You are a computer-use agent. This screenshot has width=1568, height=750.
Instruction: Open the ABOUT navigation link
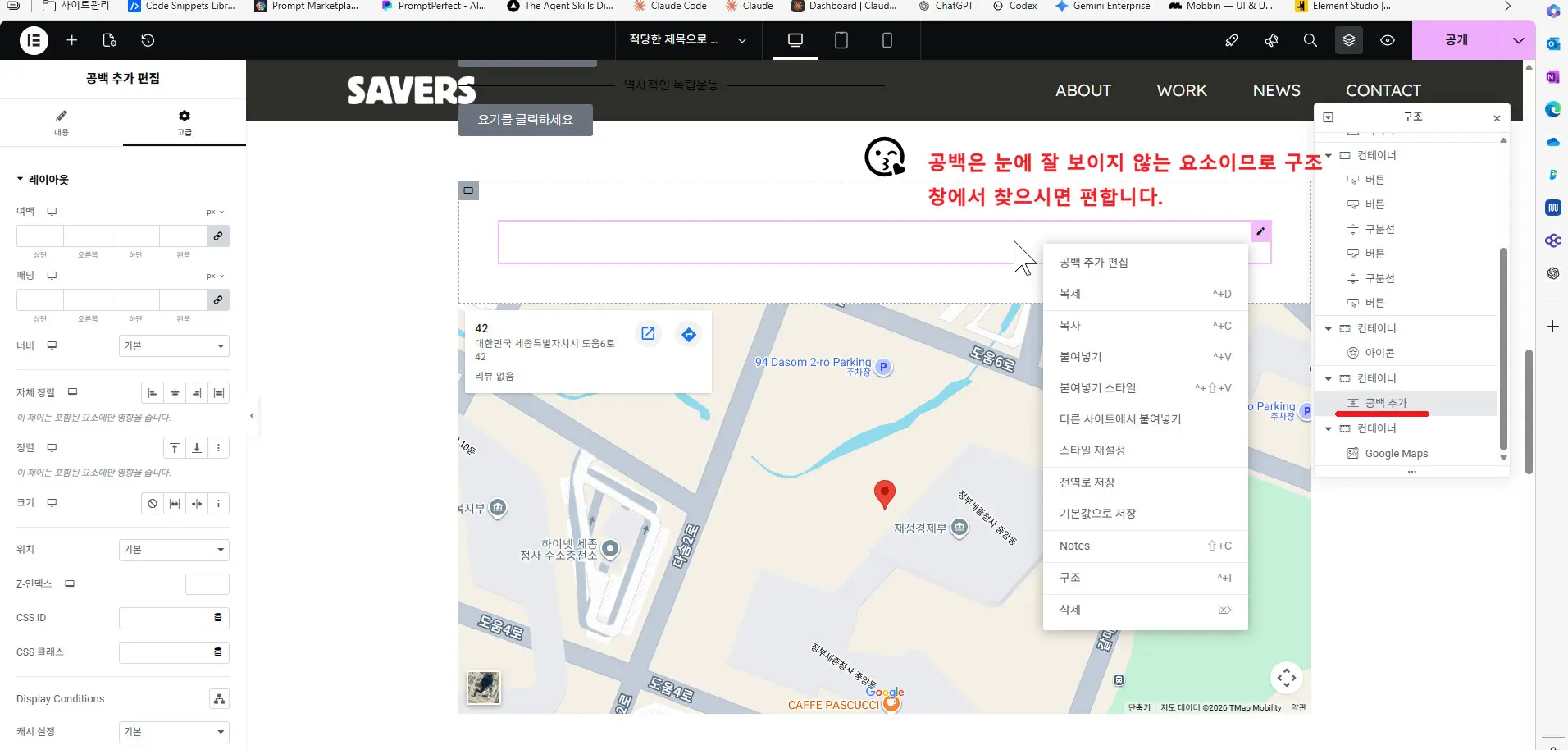1083,90
